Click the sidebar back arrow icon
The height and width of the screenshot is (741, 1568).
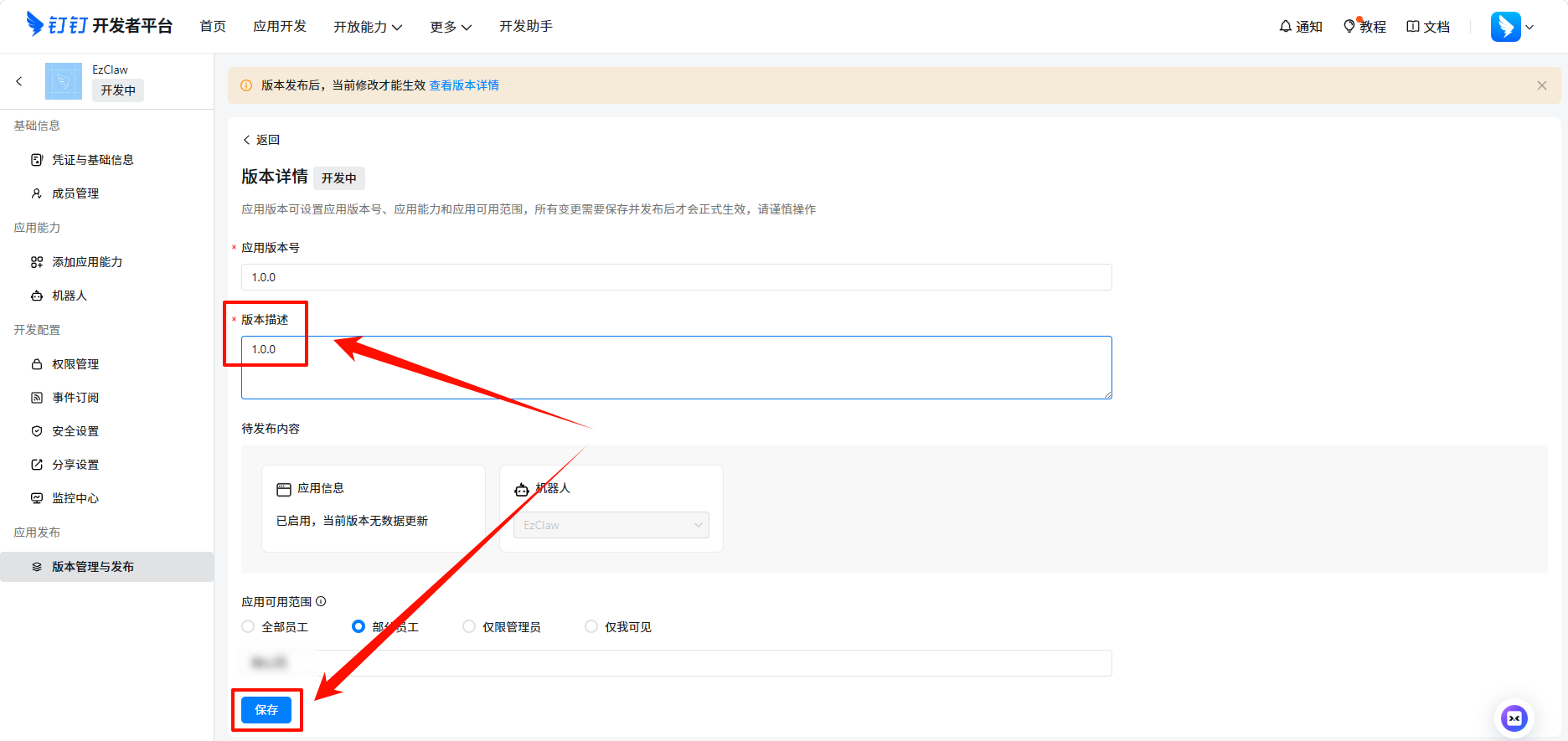pos(19,81)
